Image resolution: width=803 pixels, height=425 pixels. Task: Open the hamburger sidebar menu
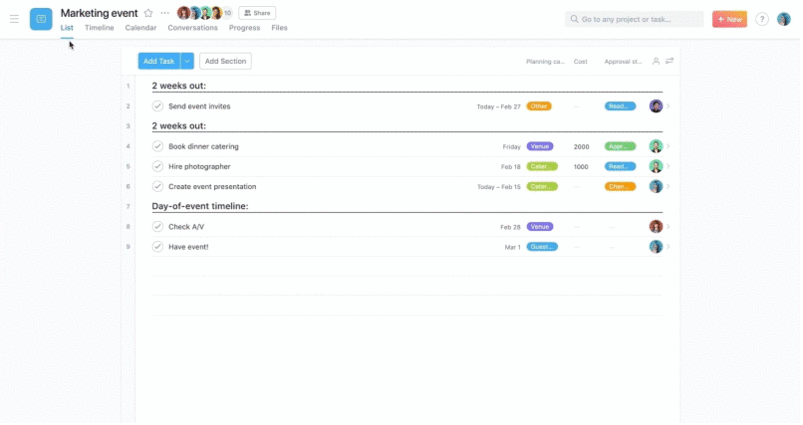(14, 19)
